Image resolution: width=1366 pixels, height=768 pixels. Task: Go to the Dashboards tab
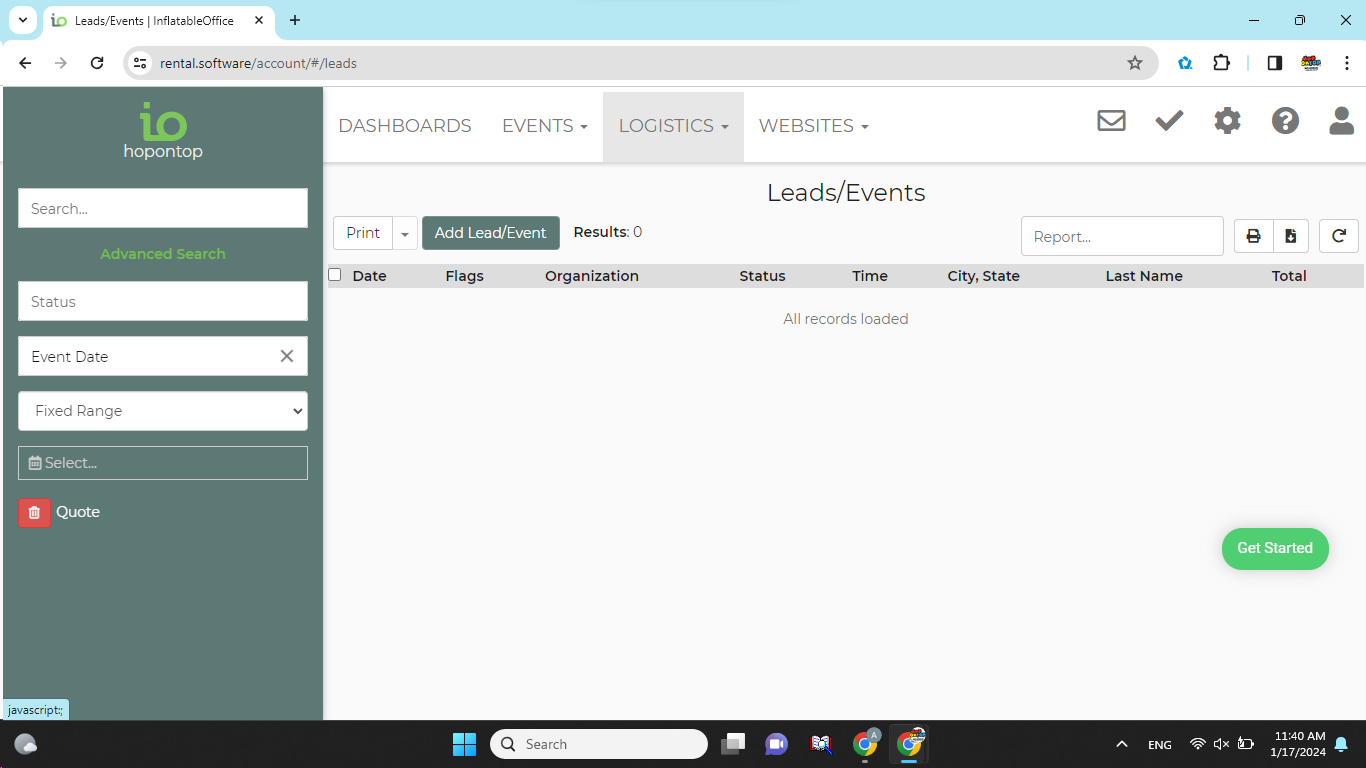click(x=405, y=126)
